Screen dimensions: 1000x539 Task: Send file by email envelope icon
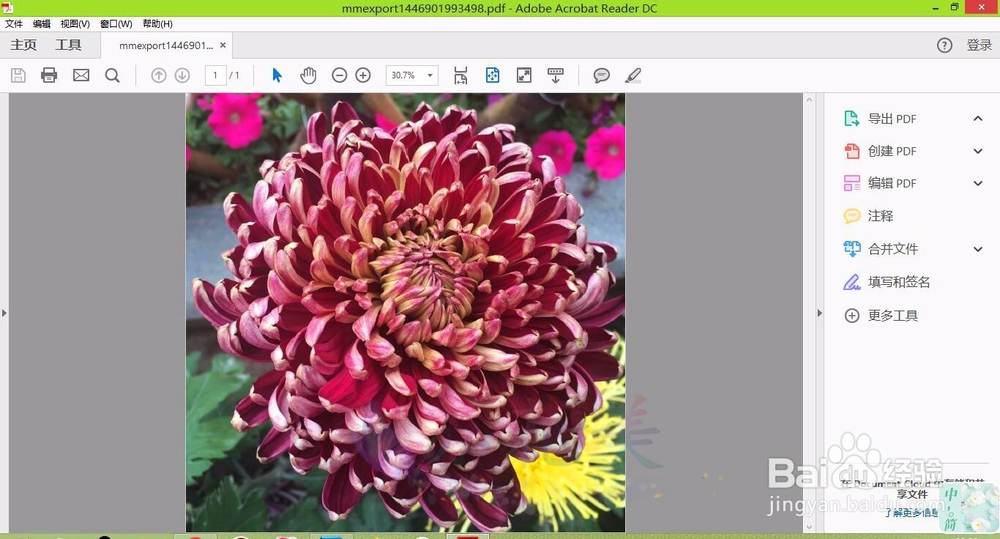coord(81,75)
